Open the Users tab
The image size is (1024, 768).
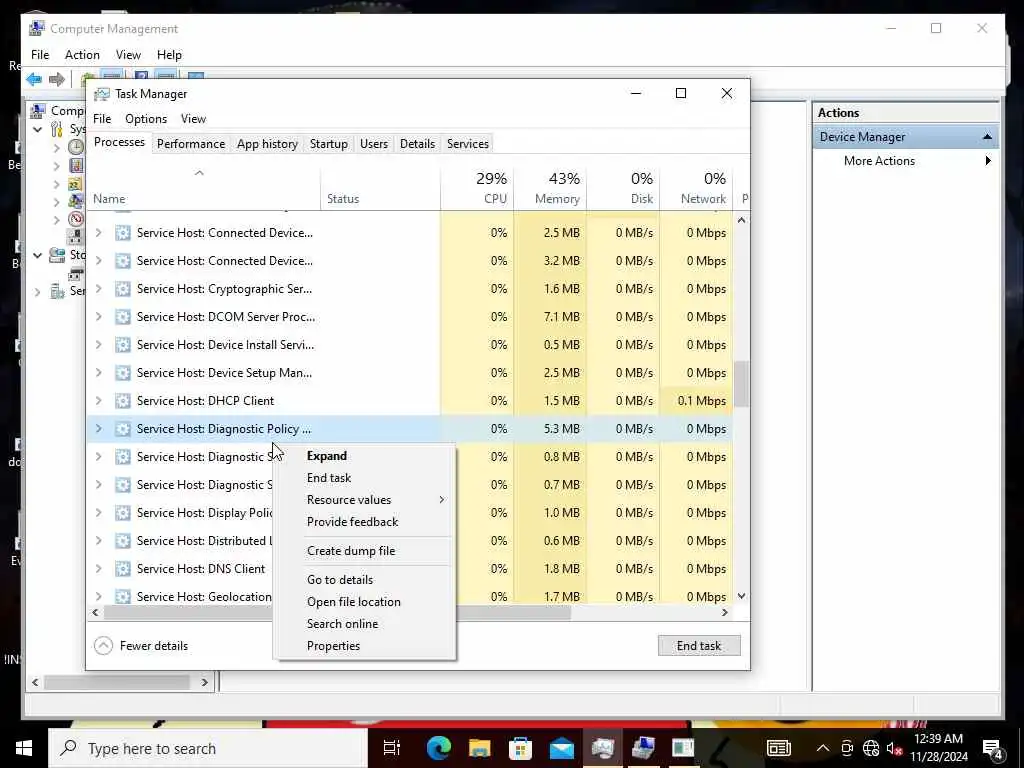tap(374, 144)
